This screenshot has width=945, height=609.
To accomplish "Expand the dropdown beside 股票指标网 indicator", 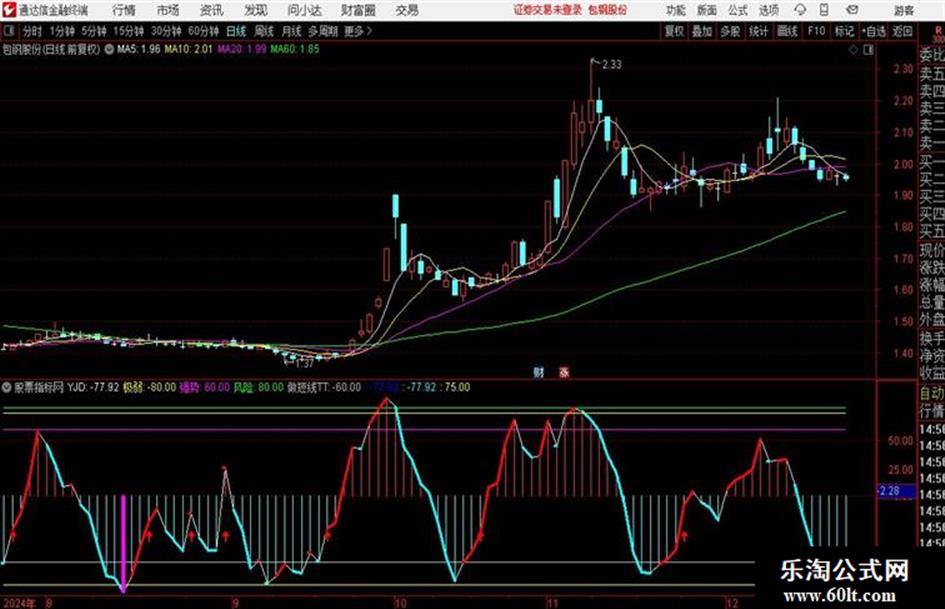I will point(7,387).
